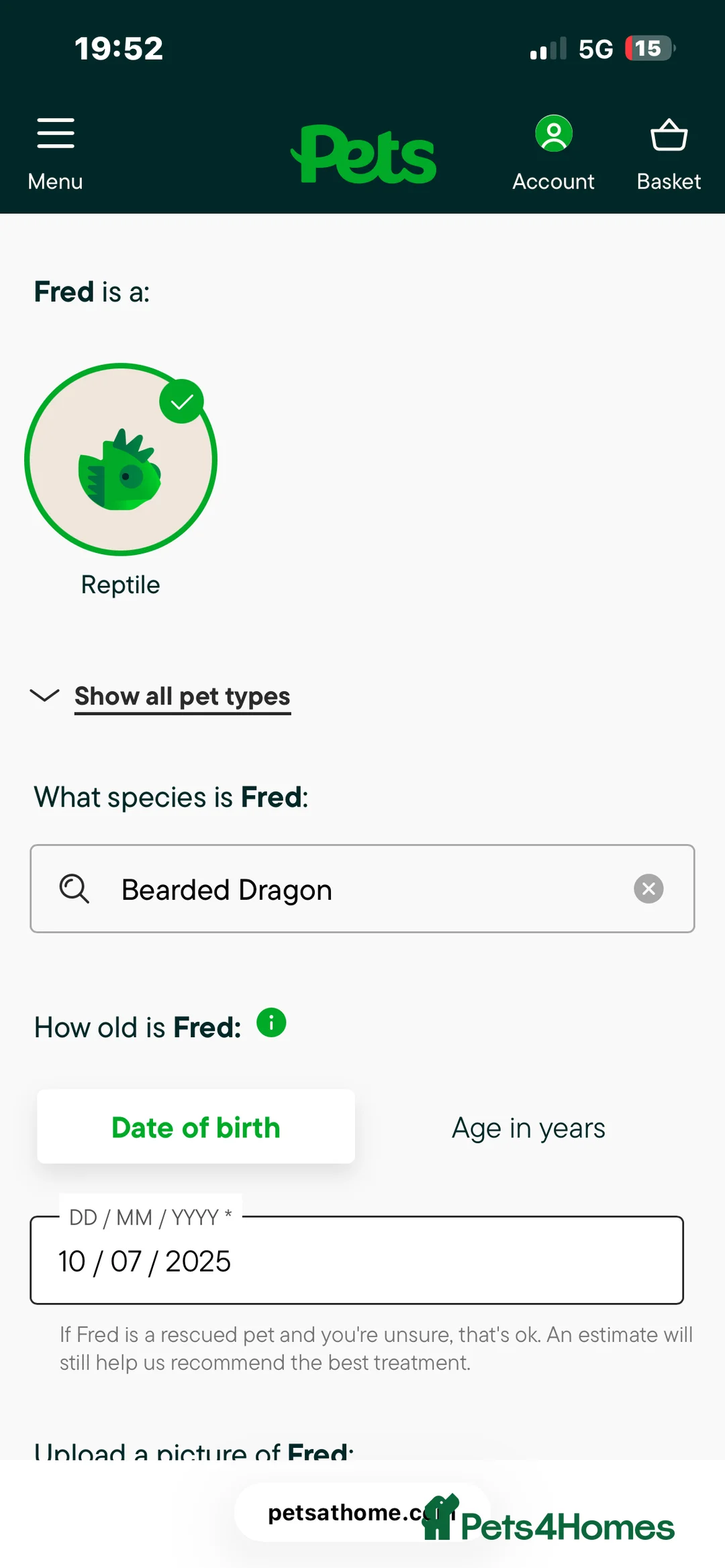Open the hamburger Menu icon
This screenshot has width=725, height=1568.
pyautogui.click(x=56, y=133)
